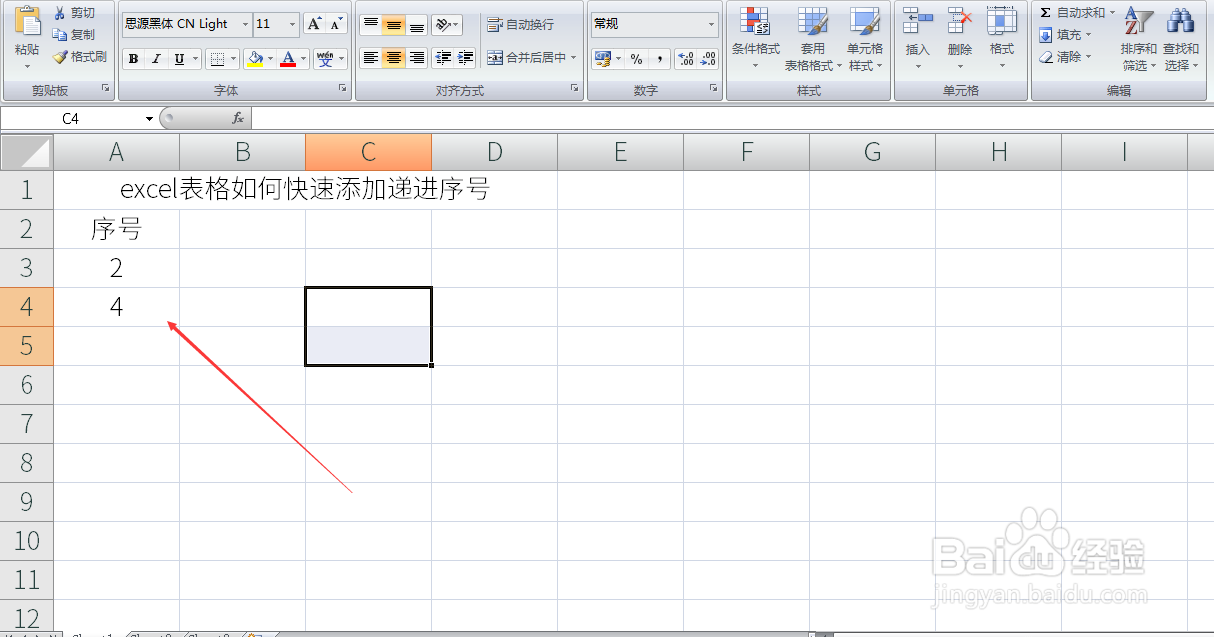The image size is (1214, 637).
Task: Open Sort & Filter (排序和筛选)
Action: click(x=1138, y=40)
